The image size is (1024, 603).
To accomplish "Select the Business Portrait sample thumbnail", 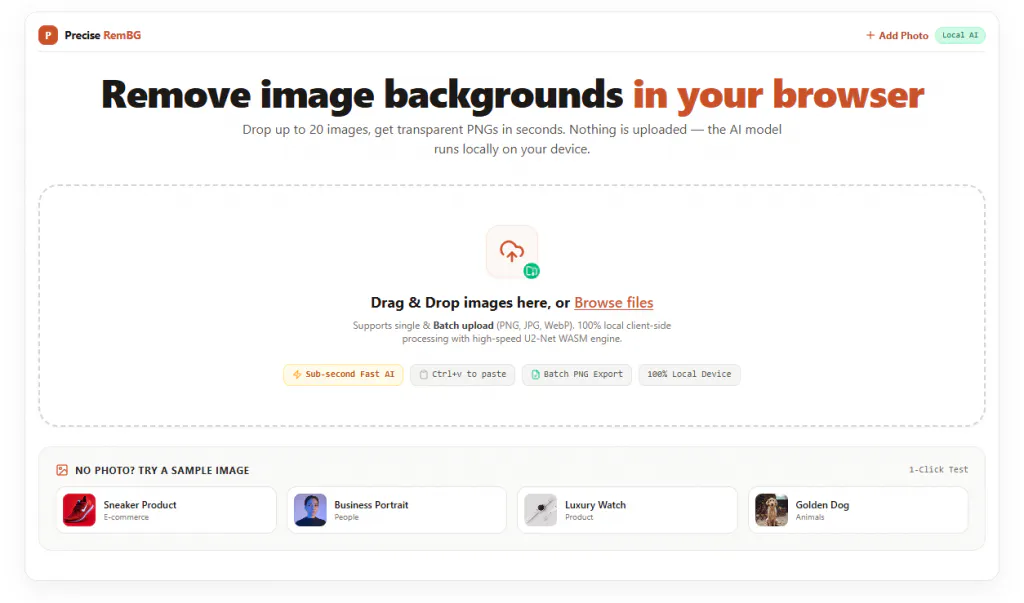I will tap(310, 510).
